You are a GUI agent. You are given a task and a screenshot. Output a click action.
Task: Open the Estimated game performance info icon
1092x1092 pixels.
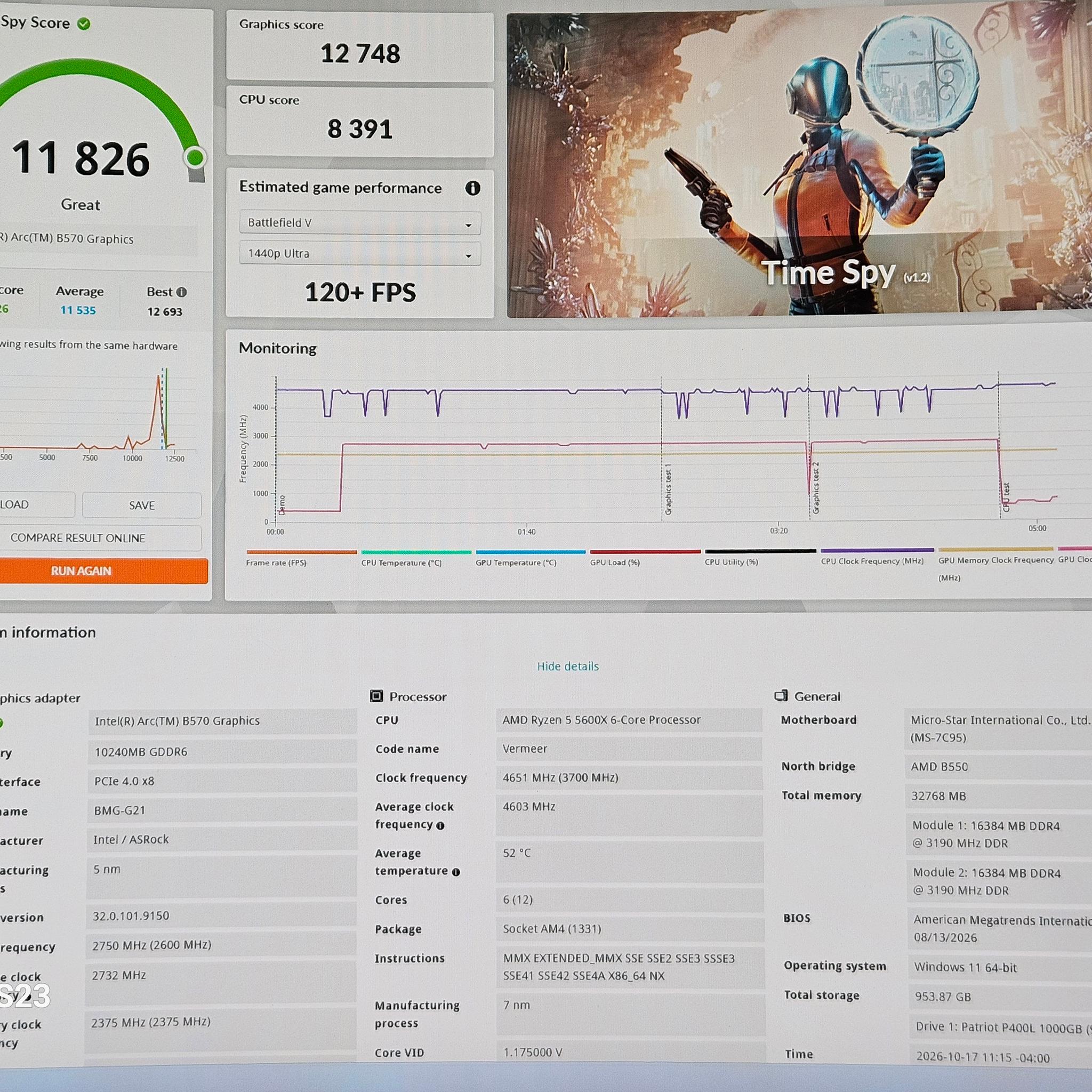472,188
